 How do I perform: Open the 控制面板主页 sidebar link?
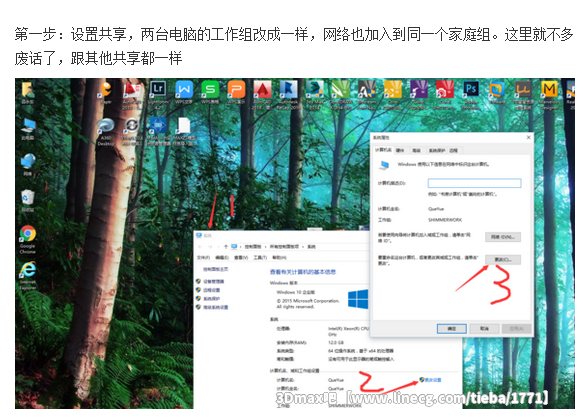[216, 269]
